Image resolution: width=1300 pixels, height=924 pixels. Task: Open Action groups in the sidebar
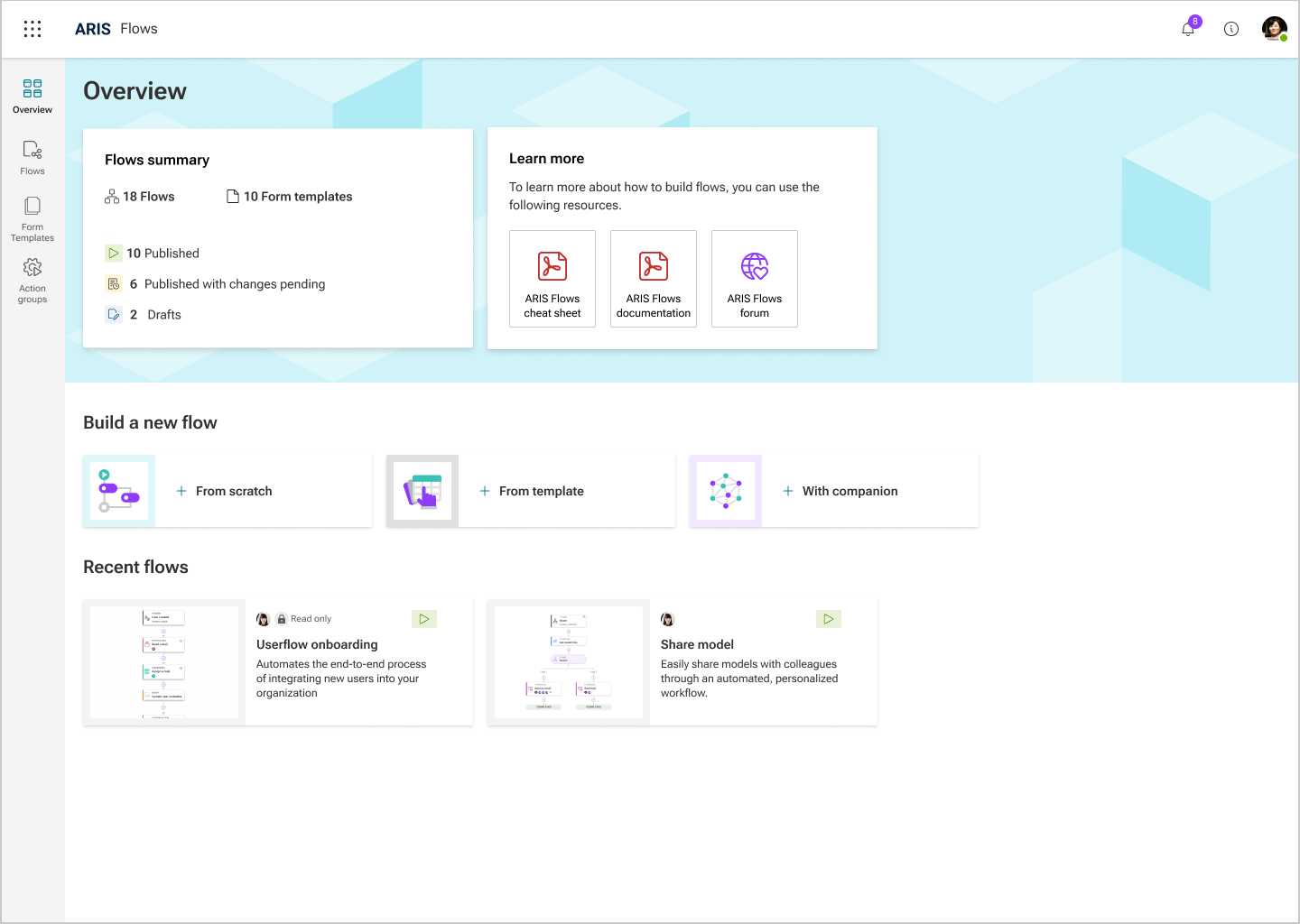pos(32,281)
